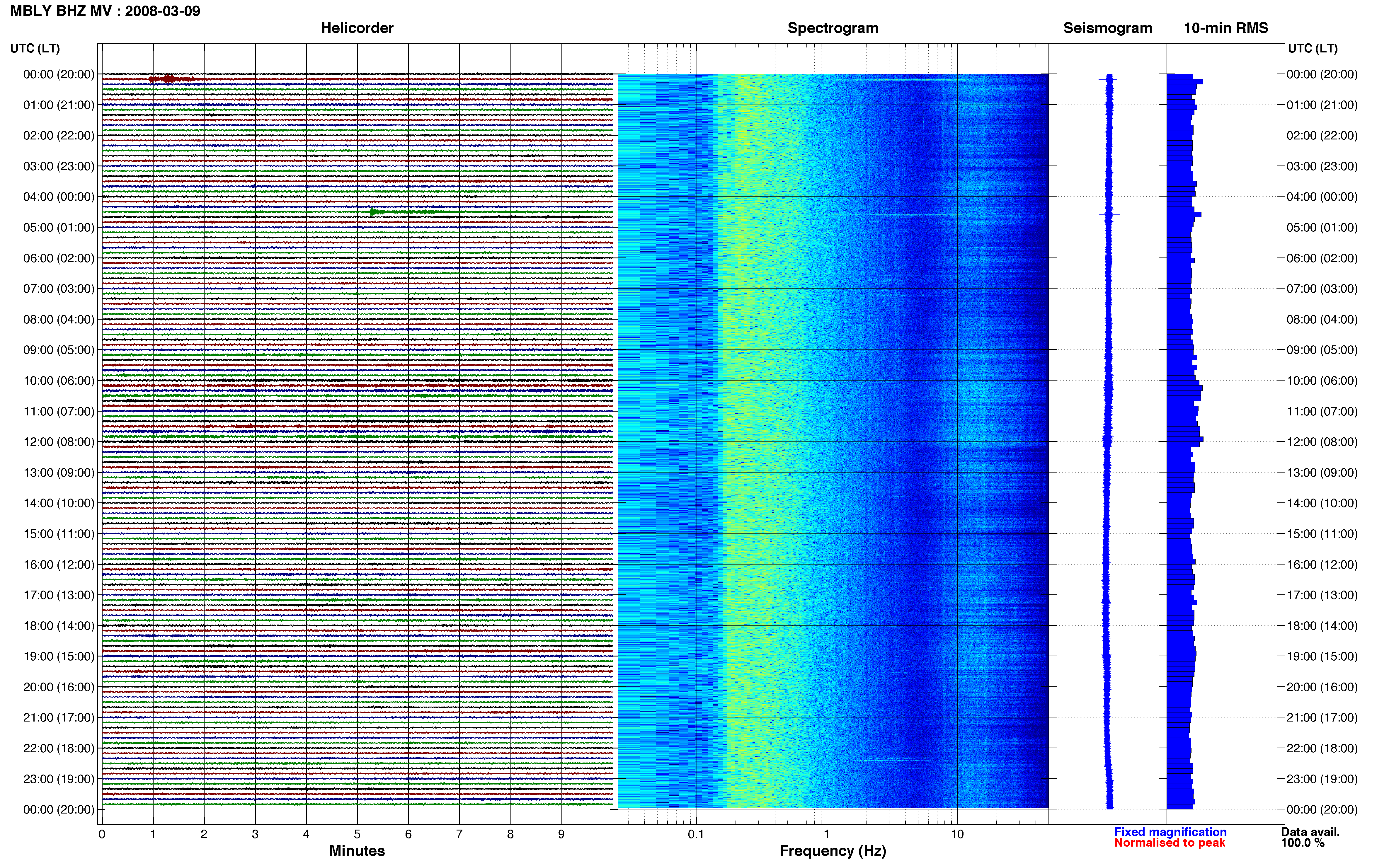Select the 'Helicorder' panel heading
1389x868 pixels.
point(357,28)
